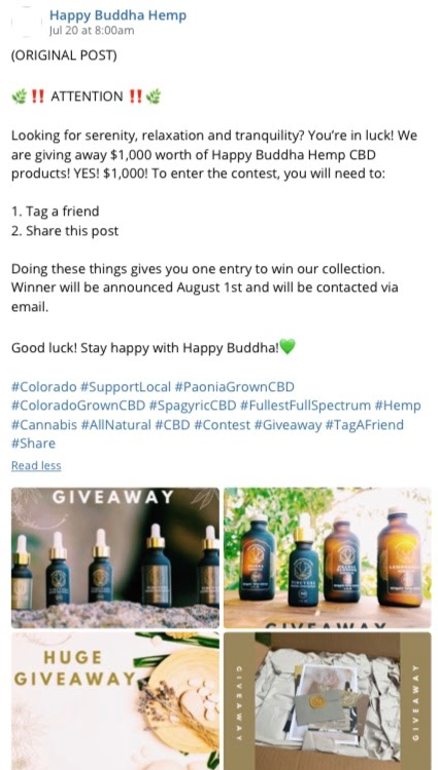This screenshot has height=770, width=438.
Task: View the opened shipping box photo
Action: [328, 701]
